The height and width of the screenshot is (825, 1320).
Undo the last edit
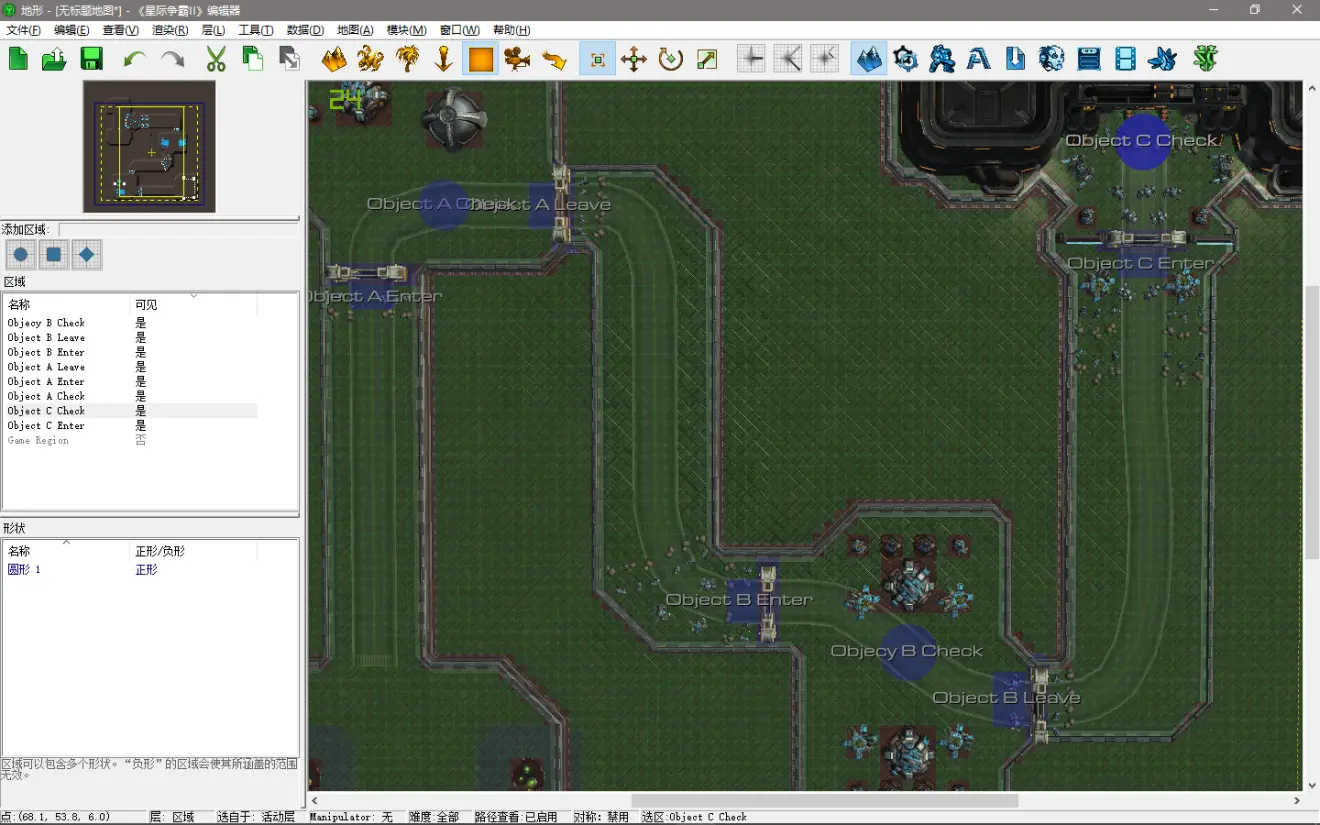tap(134, 59)
